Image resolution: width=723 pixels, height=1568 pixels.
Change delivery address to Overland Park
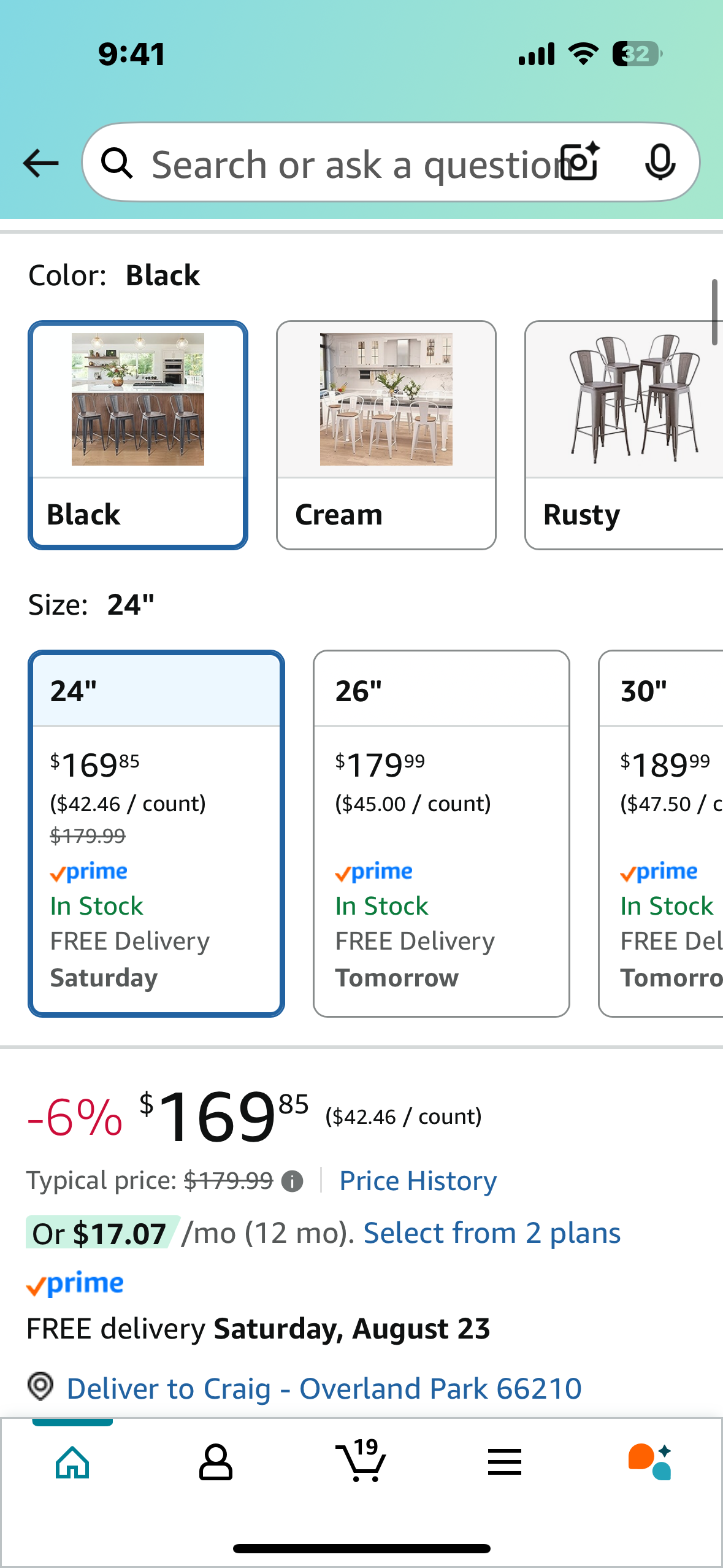(324, 1388)
